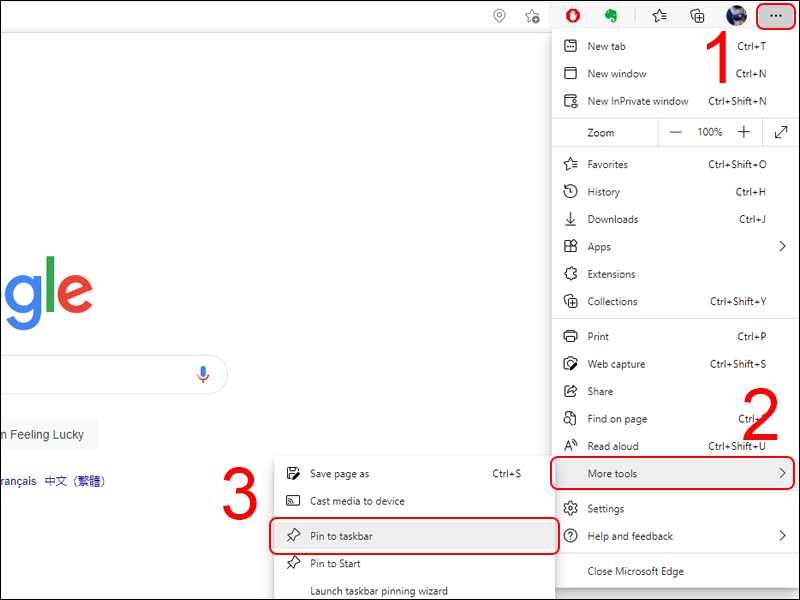Click the location pin icon in address bar
The width and height of the screenshot is (800, 600).
tap(499, 16)
